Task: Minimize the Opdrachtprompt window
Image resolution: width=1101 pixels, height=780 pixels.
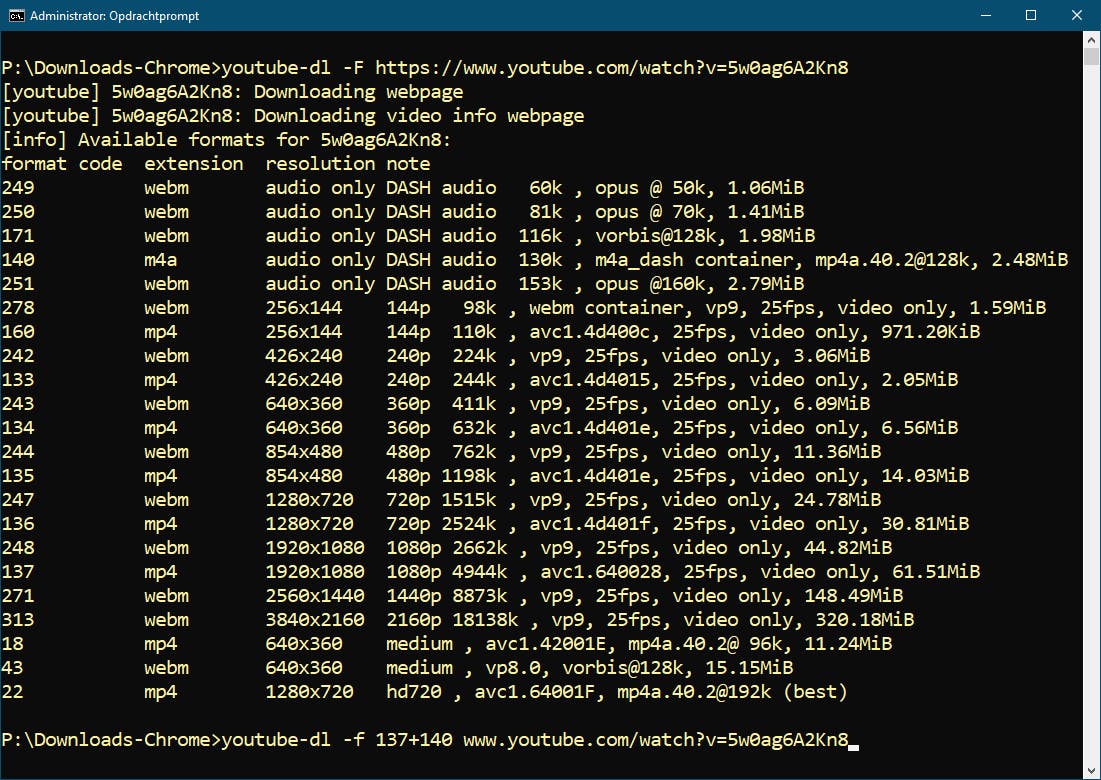Action: [x=985, y=16]
